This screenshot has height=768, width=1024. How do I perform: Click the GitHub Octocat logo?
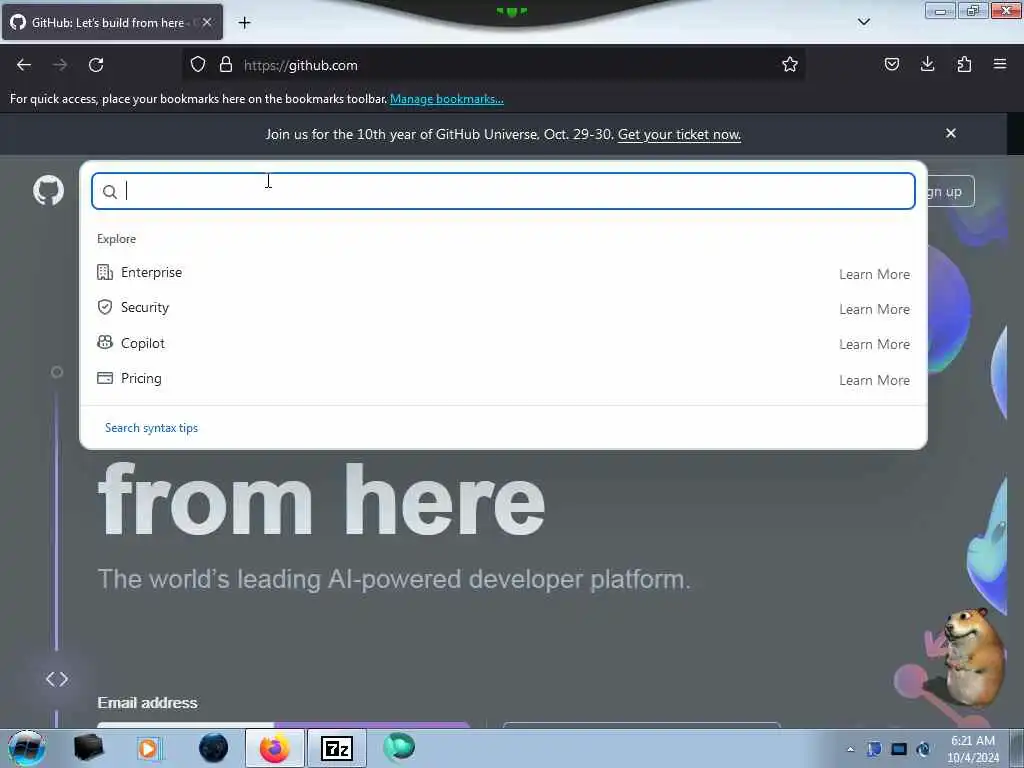click(48, 191)
